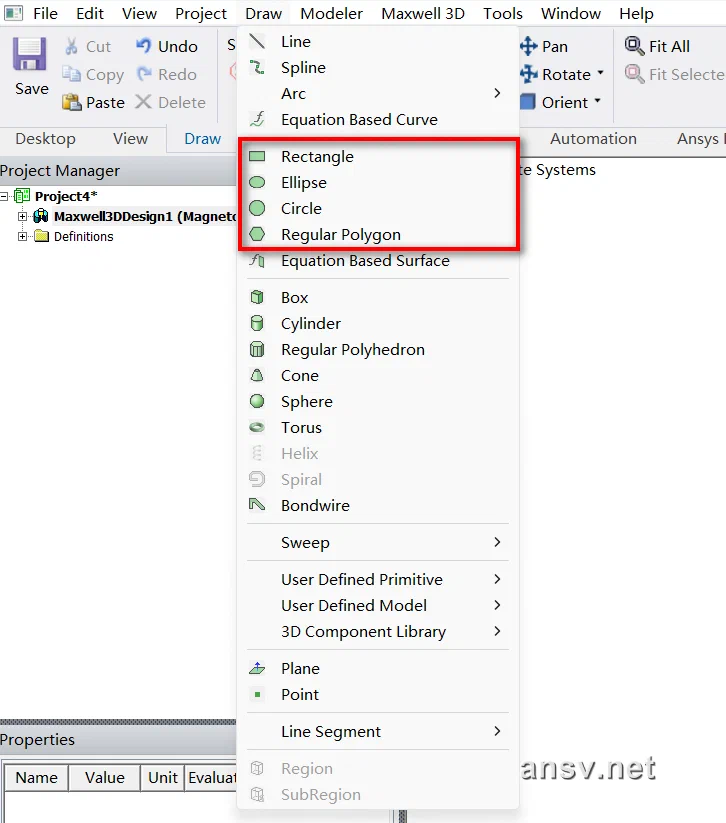Select the Equation Based Surface icon
726x823 pixels.
click(257, 260)
